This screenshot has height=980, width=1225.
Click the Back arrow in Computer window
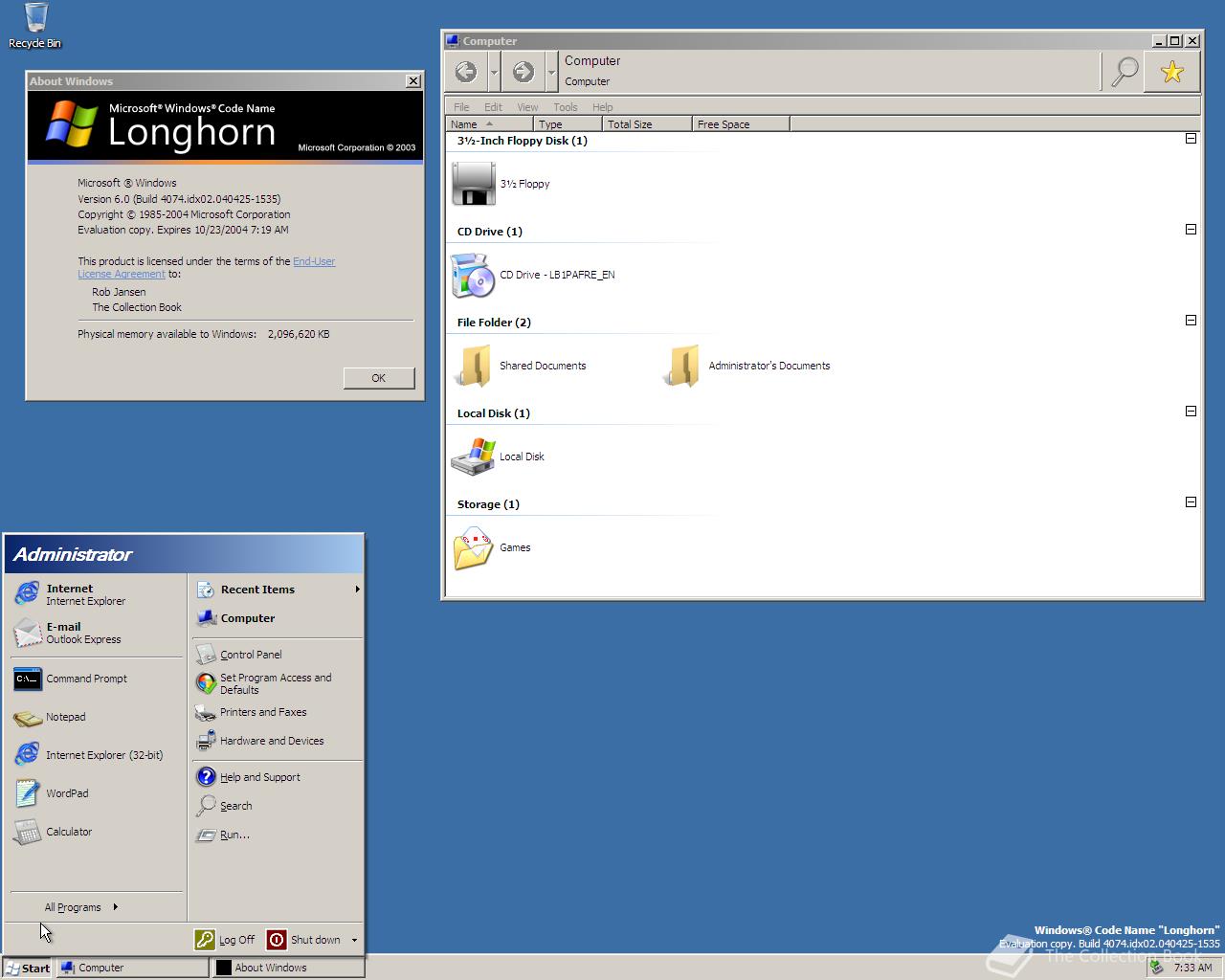click(x=466, y=72)
